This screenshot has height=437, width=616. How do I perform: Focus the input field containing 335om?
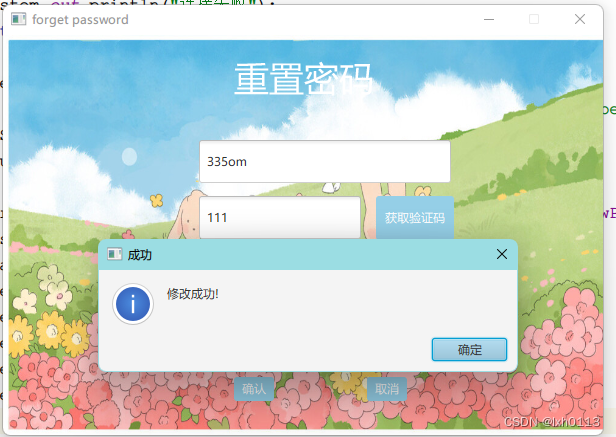325,162
